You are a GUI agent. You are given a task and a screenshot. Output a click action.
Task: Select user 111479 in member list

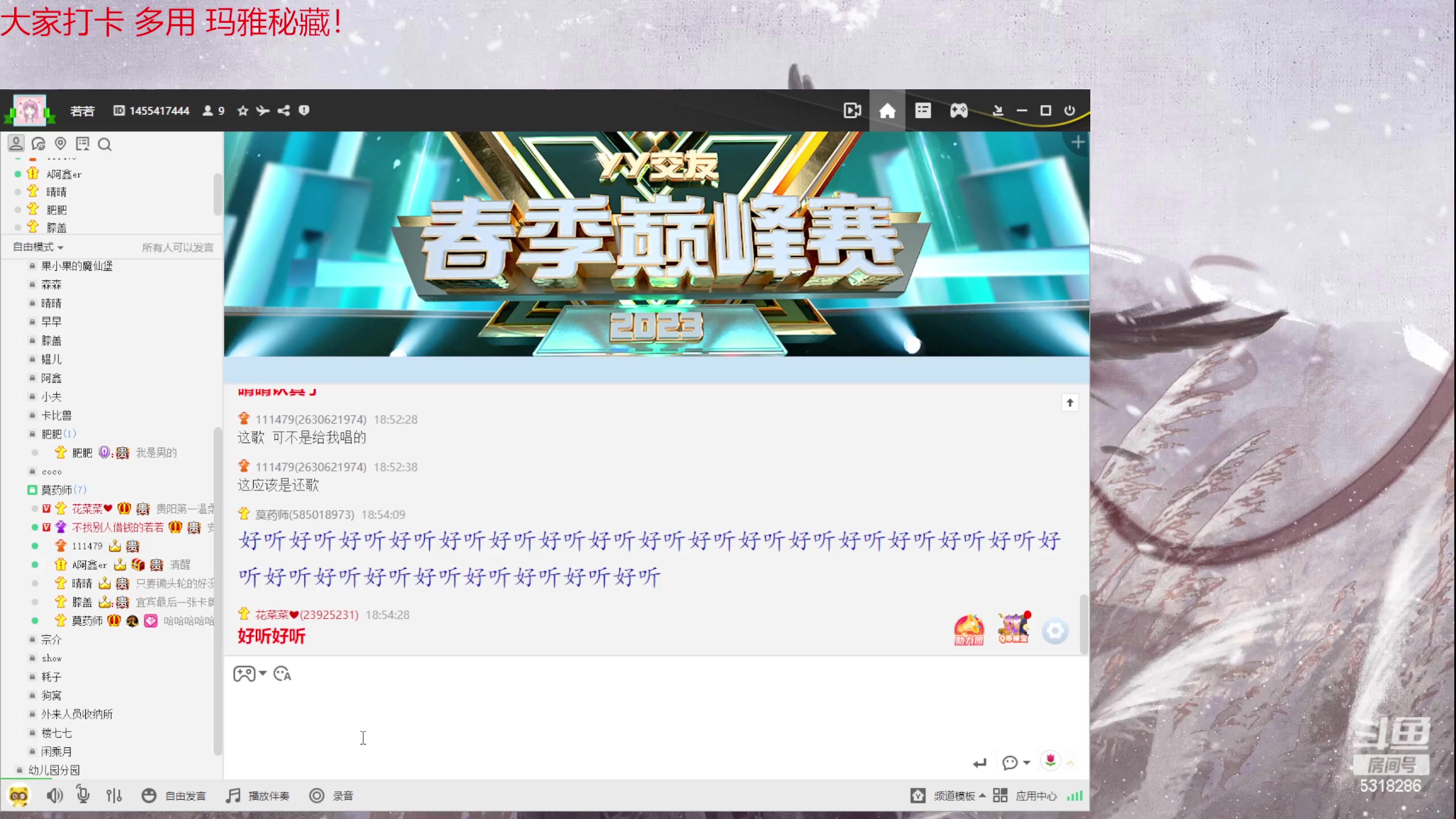pos(87,546)
